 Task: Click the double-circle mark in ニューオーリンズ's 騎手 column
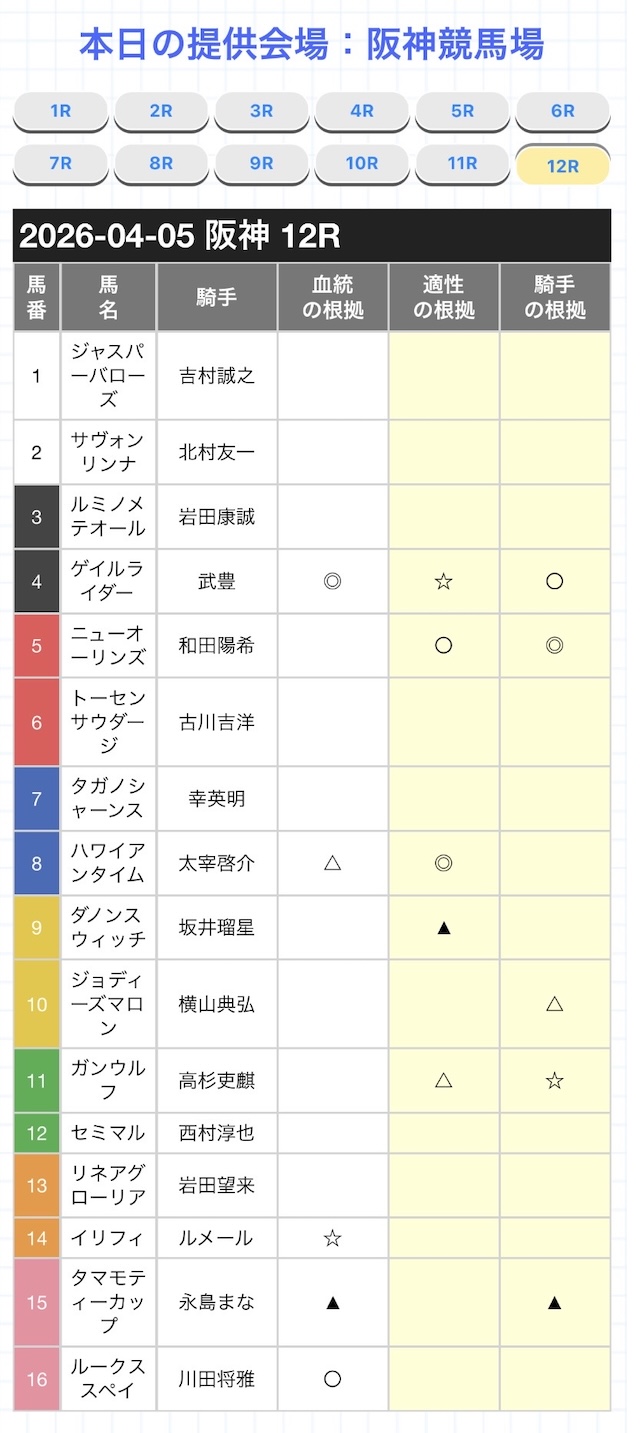point(555,645)
